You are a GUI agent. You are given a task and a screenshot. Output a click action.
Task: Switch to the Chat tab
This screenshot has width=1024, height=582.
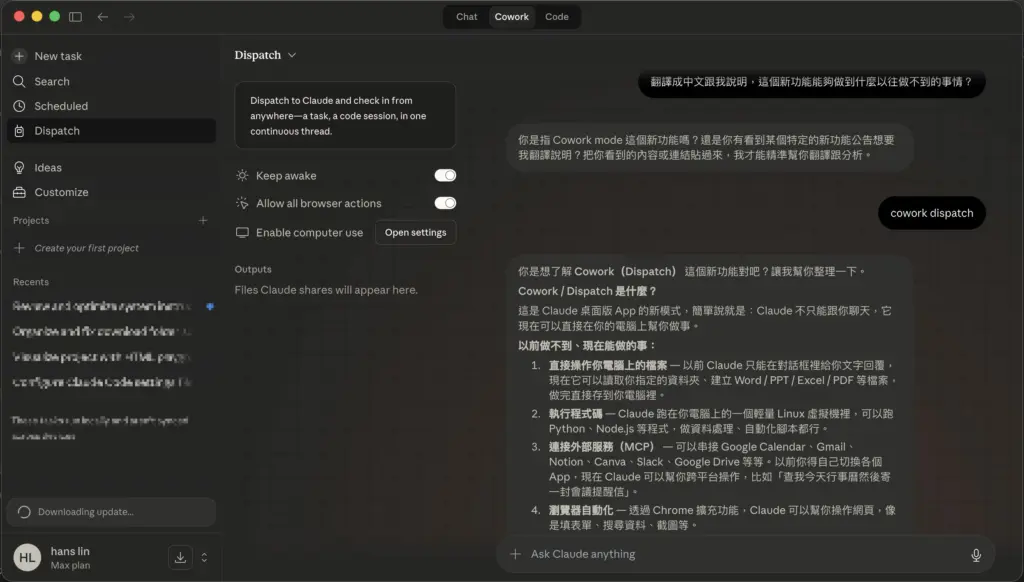(x=465, y=16)
